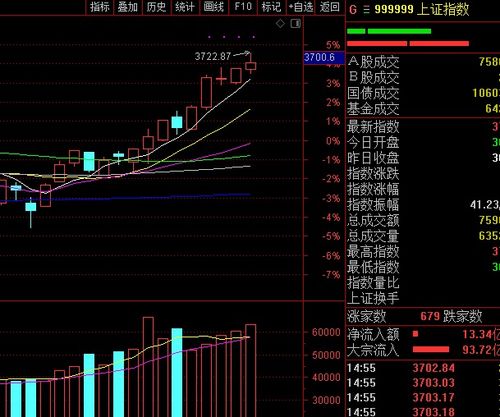The image size is (500, 417).
Task: Select the 基金成交 row label
Action: (373, 109)
